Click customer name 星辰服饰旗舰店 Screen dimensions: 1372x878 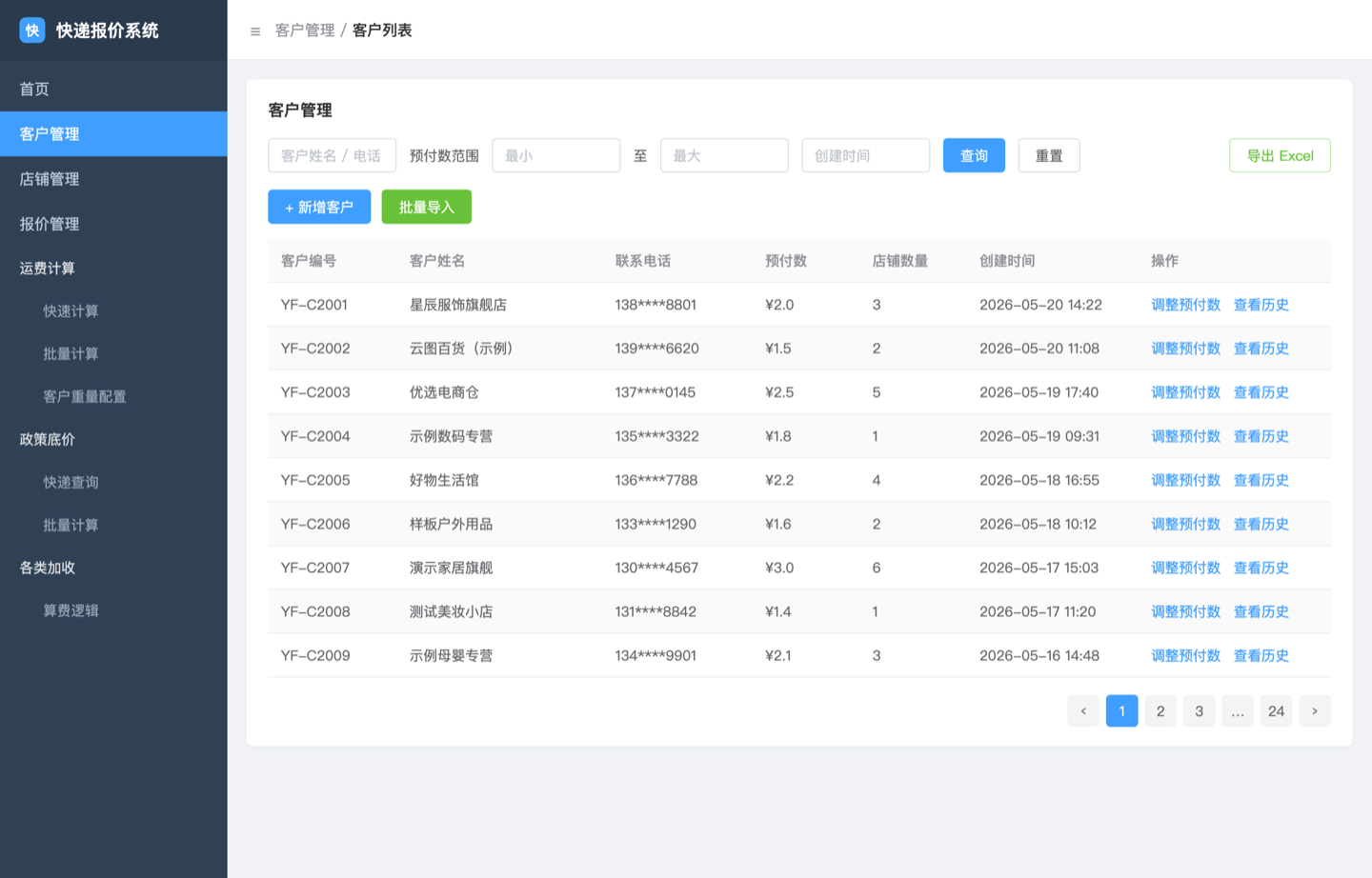(x=458, y=305)
